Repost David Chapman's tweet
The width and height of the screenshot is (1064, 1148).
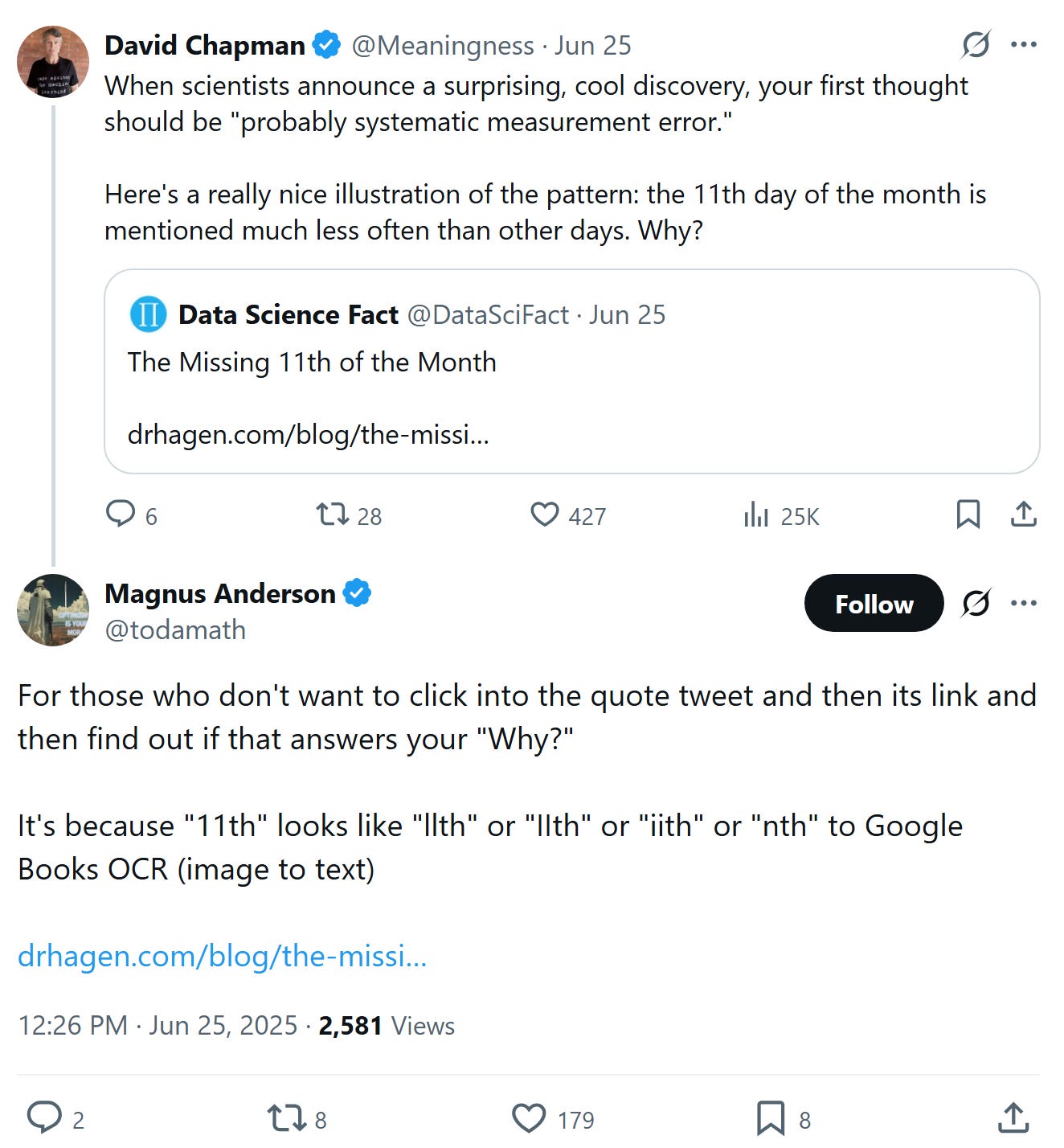[332, 514]
